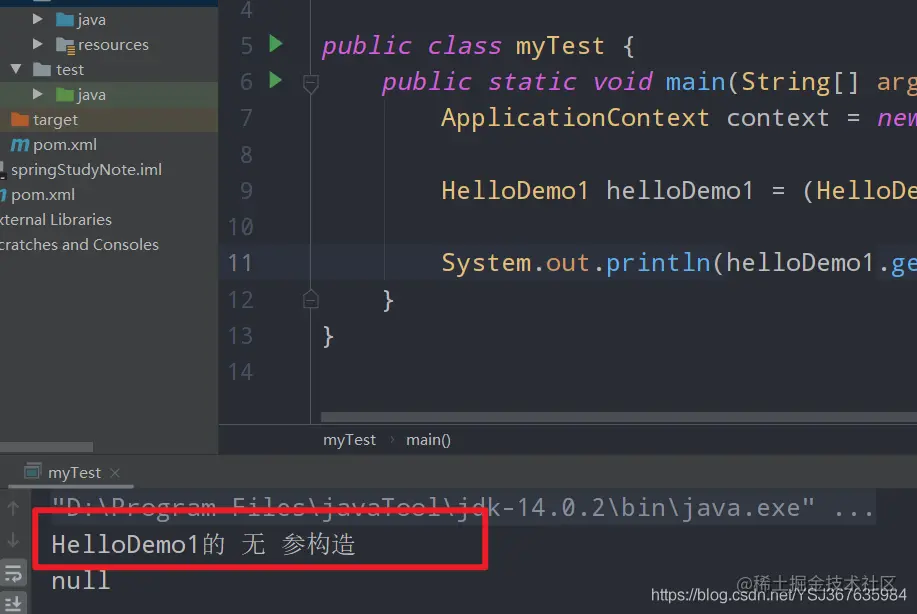Click the orange target folder icon

point(20,119)
